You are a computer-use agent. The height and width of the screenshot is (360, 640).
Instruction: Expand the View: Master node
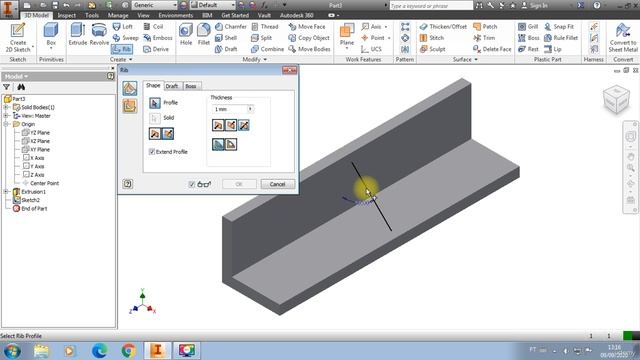[6, 116]
